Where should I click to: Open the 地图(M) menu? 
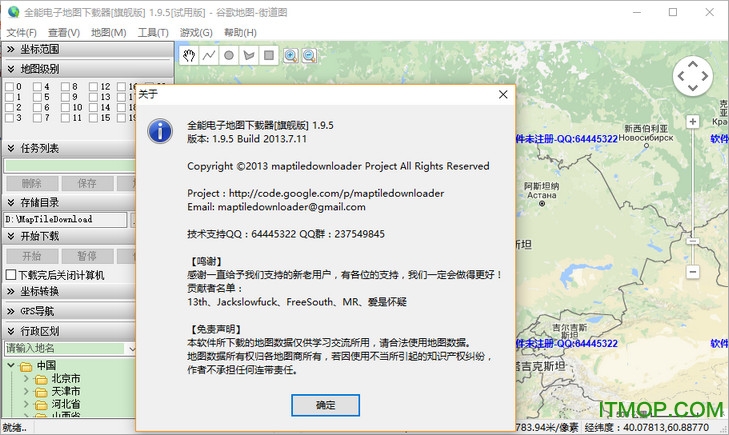(x=108, y=33)
